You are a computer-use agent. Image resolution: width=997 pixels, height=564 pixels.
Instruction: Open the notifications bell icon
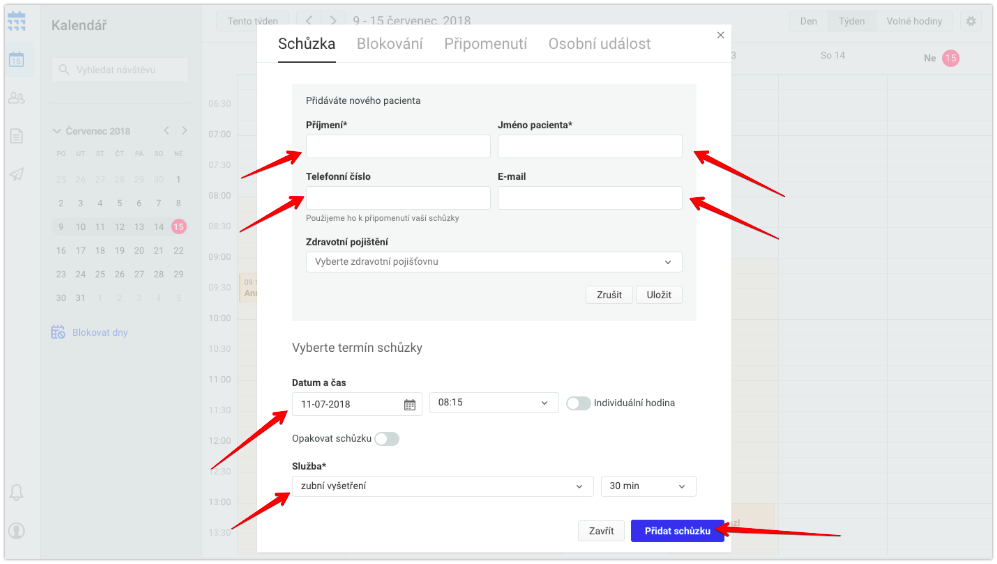17,492
